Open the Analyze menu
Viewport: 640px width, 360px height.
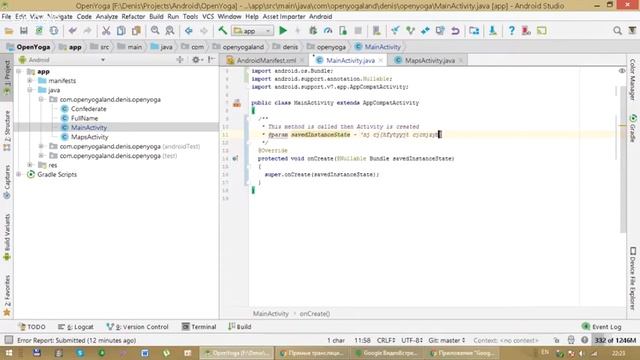pyautogui.click(x=107, y=16)
